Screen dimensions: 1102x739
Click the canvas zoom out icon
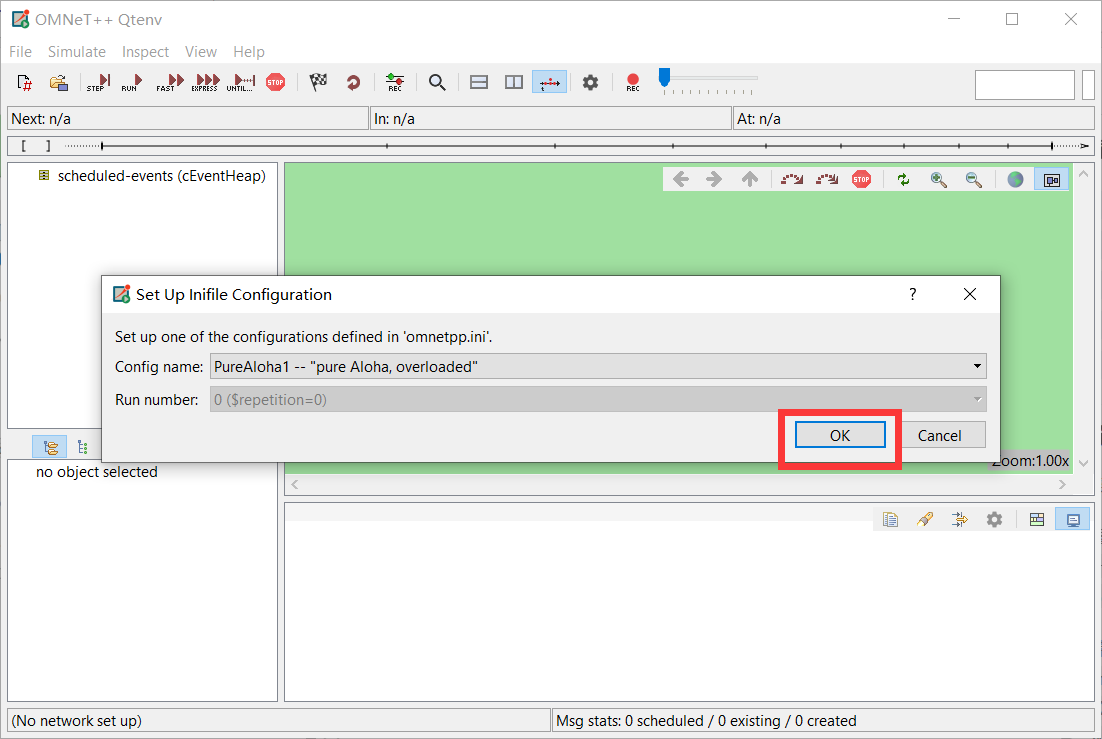point(973,179)
